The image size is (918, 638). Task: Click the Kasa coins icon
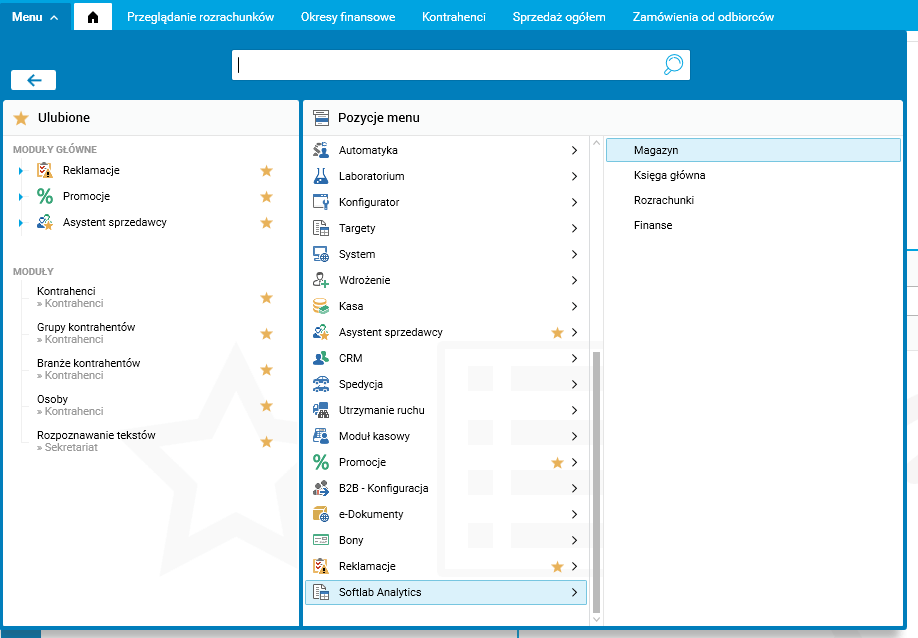pyautogui.click(x=321, y=306)
